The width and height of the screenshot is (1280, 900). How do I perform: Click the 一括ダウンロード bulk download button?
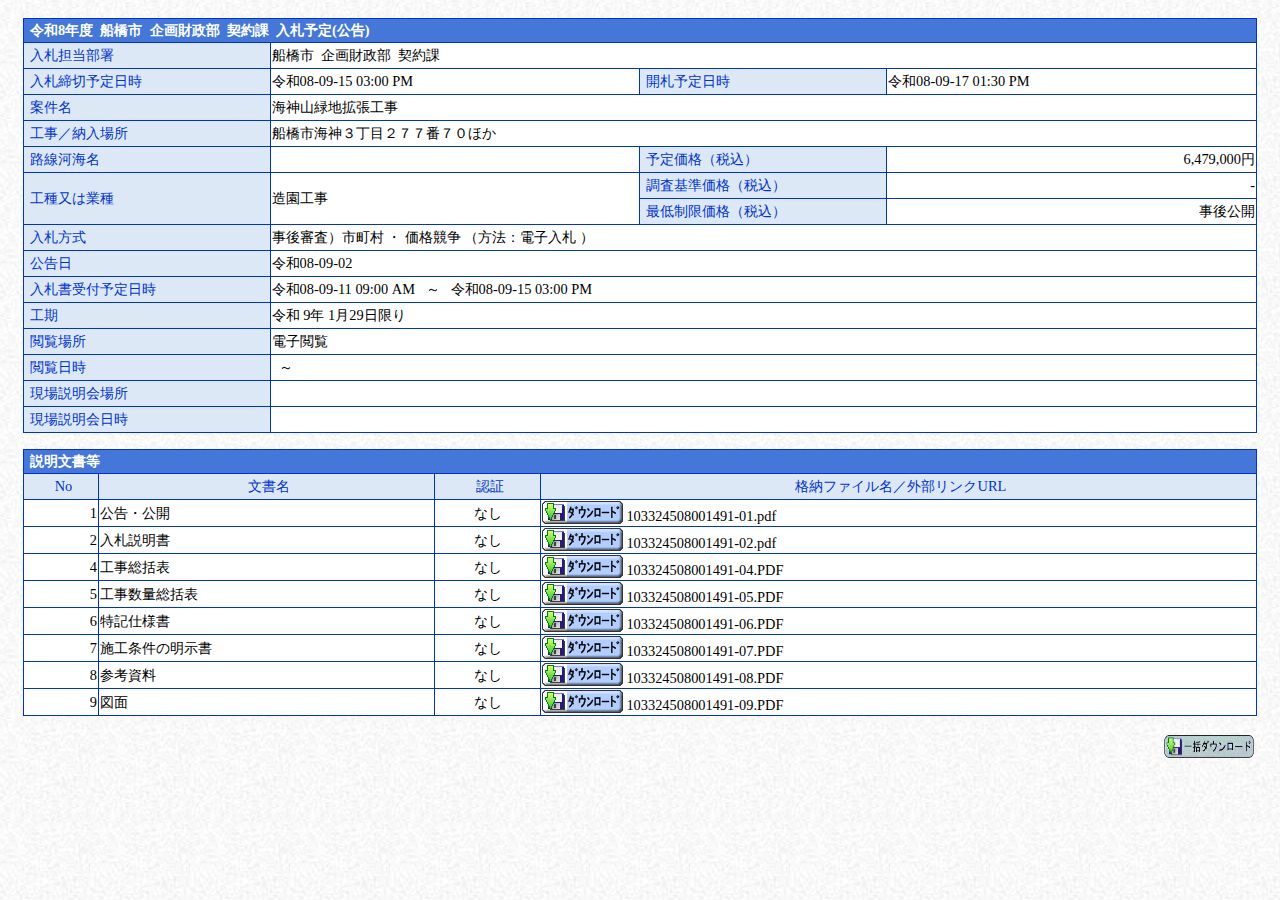tap(1208, 747)
